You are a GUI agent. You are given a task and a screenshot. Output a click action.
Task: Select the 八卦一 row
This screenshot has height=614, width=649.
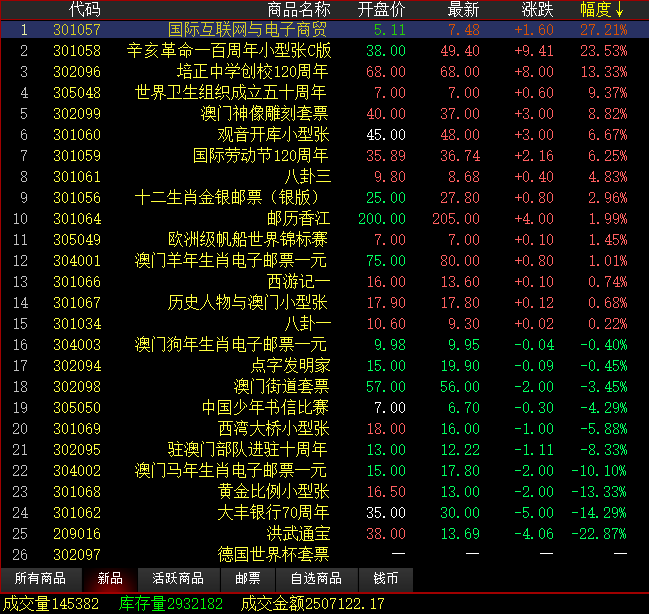pos(324,324)
